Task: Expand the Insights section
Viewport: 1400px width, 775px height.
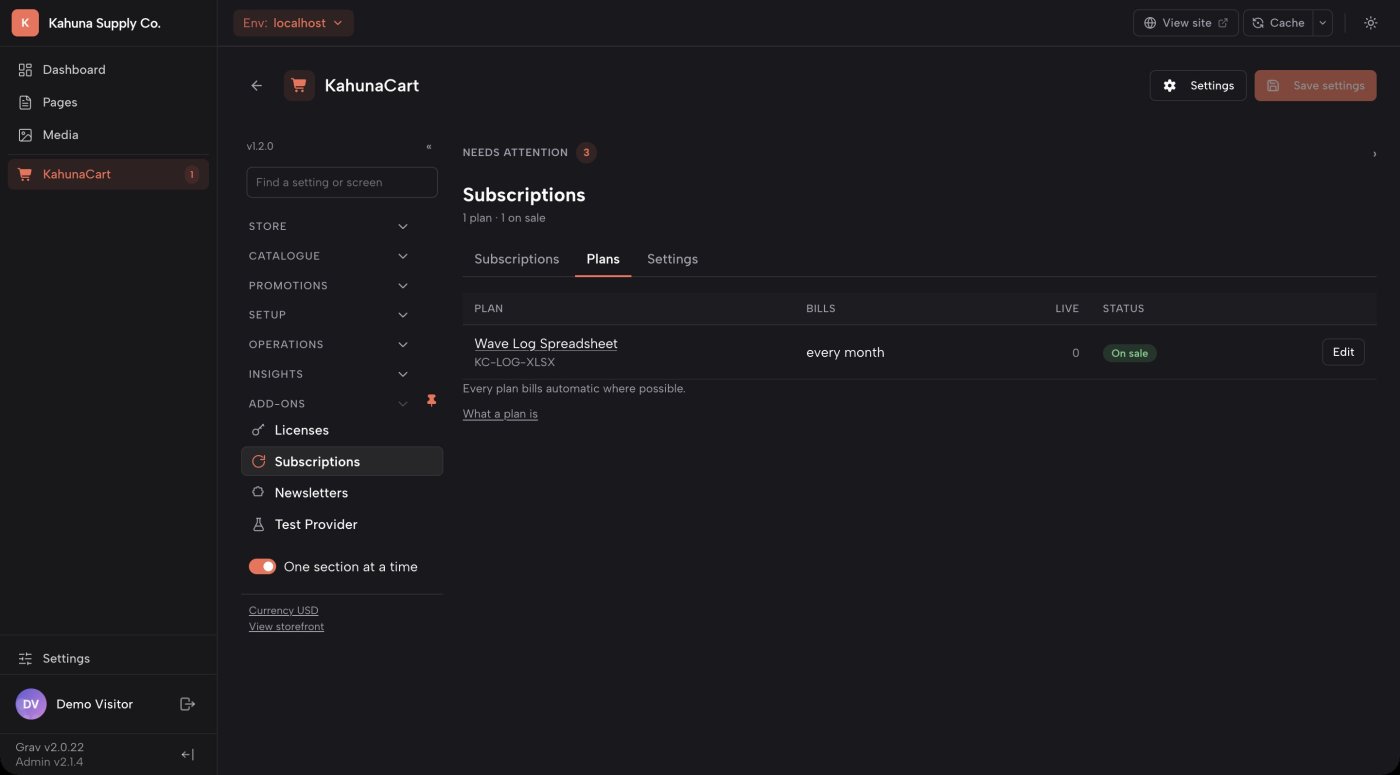Action: [329, 374]
